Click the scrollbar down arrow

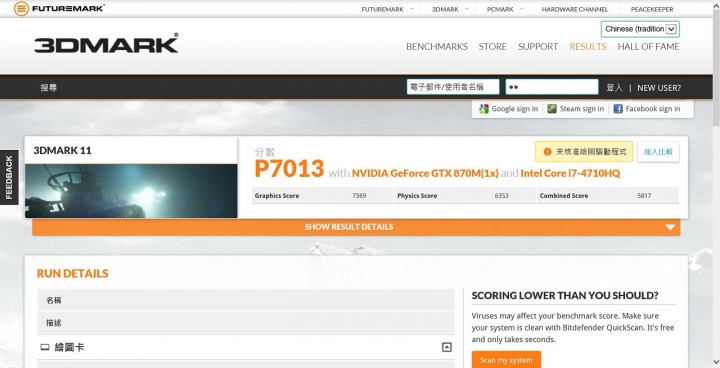716,363
